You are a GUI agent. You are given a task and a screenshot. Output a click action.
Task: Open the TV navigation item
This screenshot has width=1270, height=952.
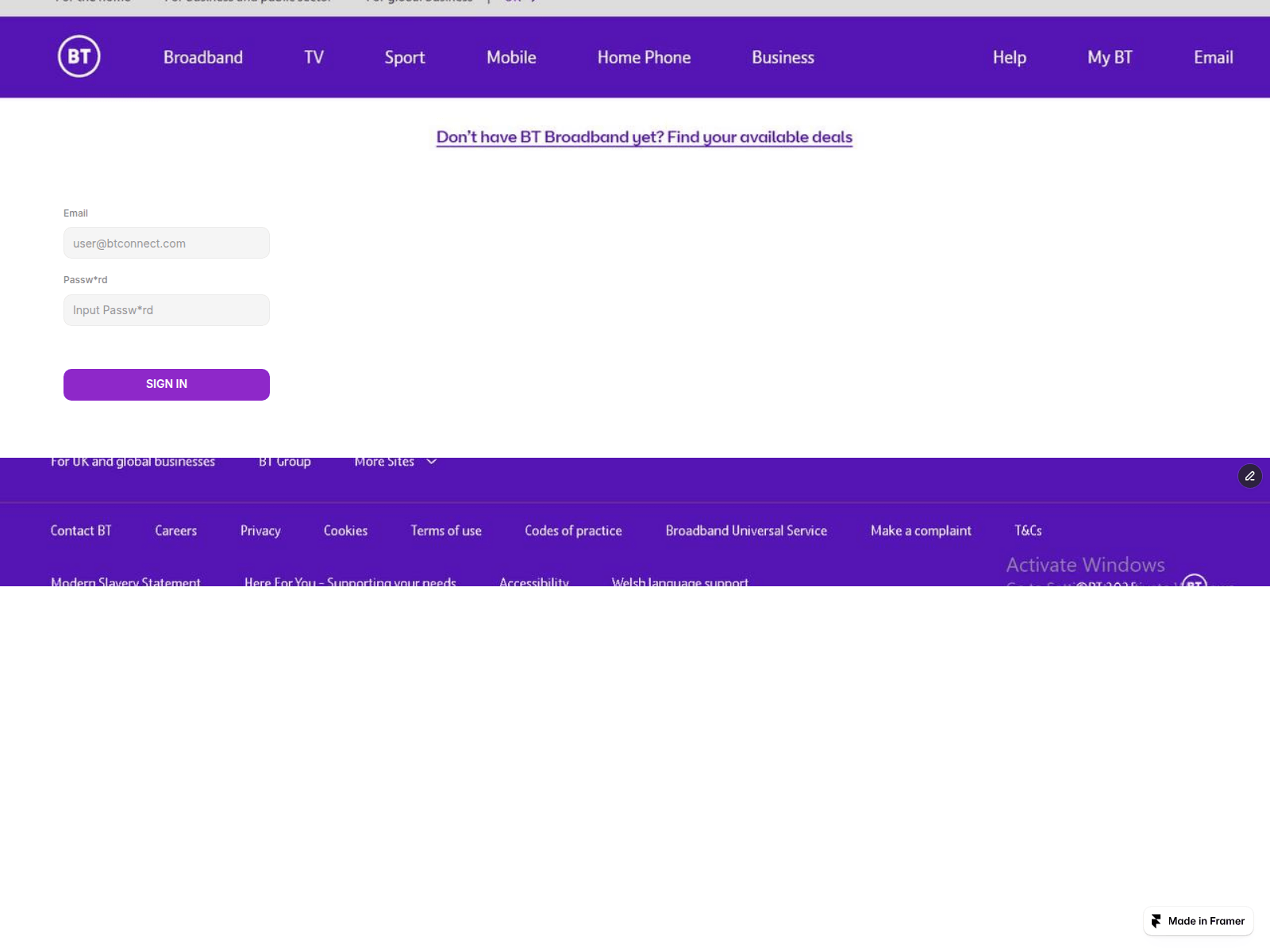(314, 57)
